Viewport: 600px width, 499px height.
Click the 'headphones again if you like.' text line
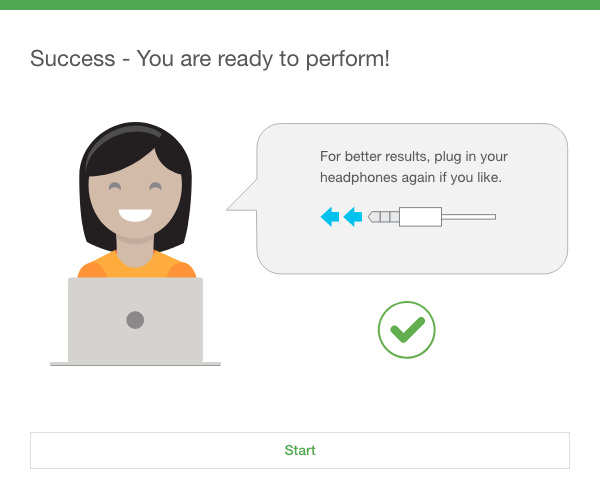[411, 178]
